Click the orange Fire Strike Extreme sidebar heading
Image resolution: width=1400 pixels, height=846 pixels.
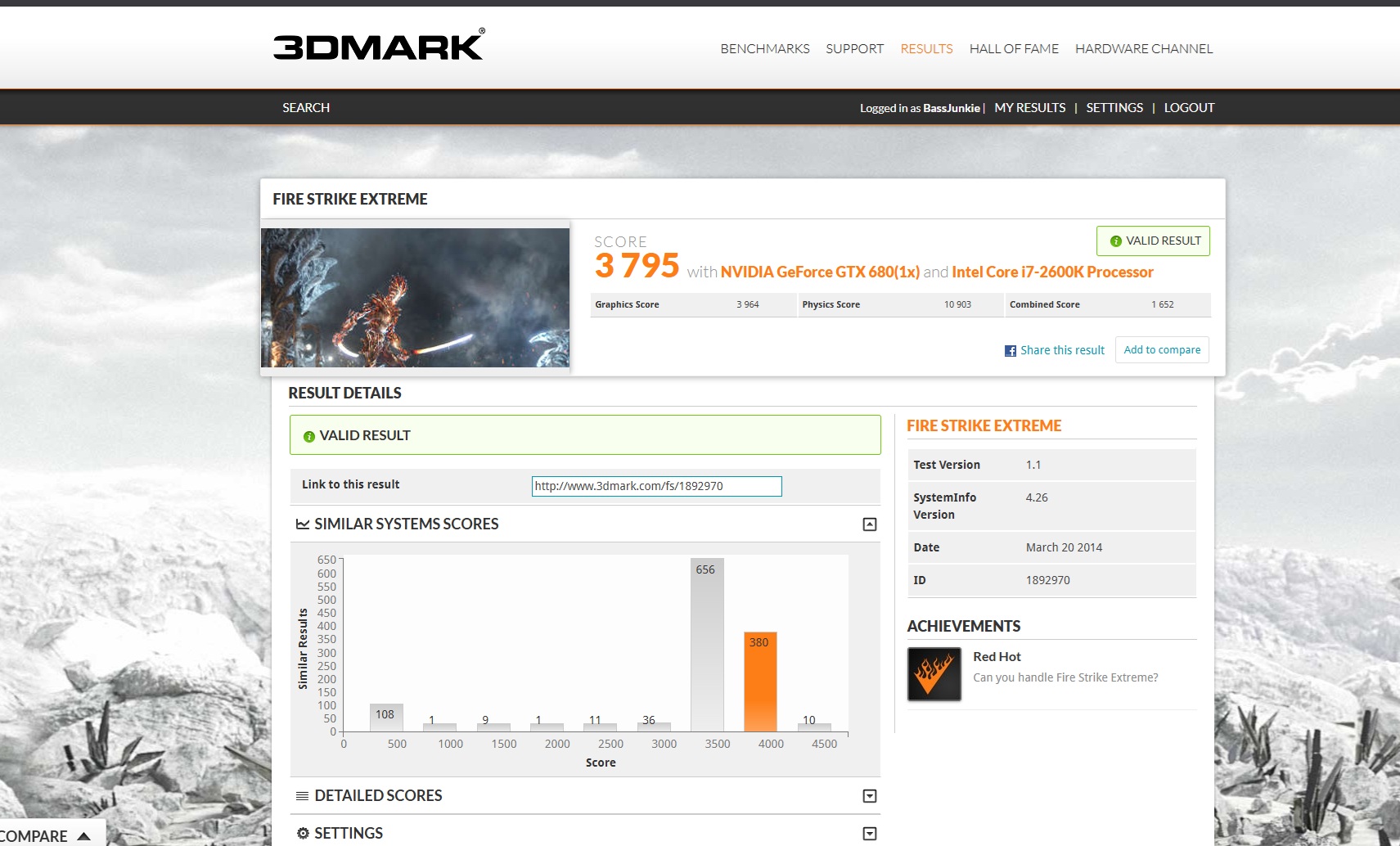(984, 426)
